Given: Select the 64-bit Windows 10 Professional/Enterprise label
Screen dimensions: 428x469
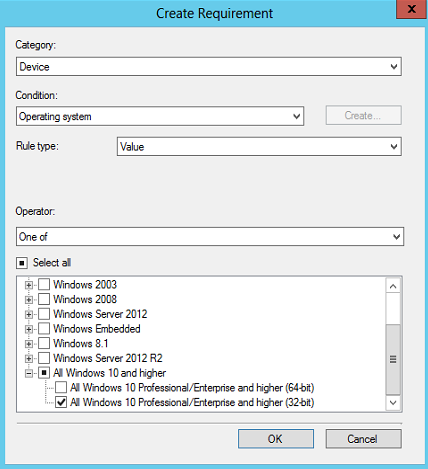Looking at the screenshot, I should click(x=192, y=388).
